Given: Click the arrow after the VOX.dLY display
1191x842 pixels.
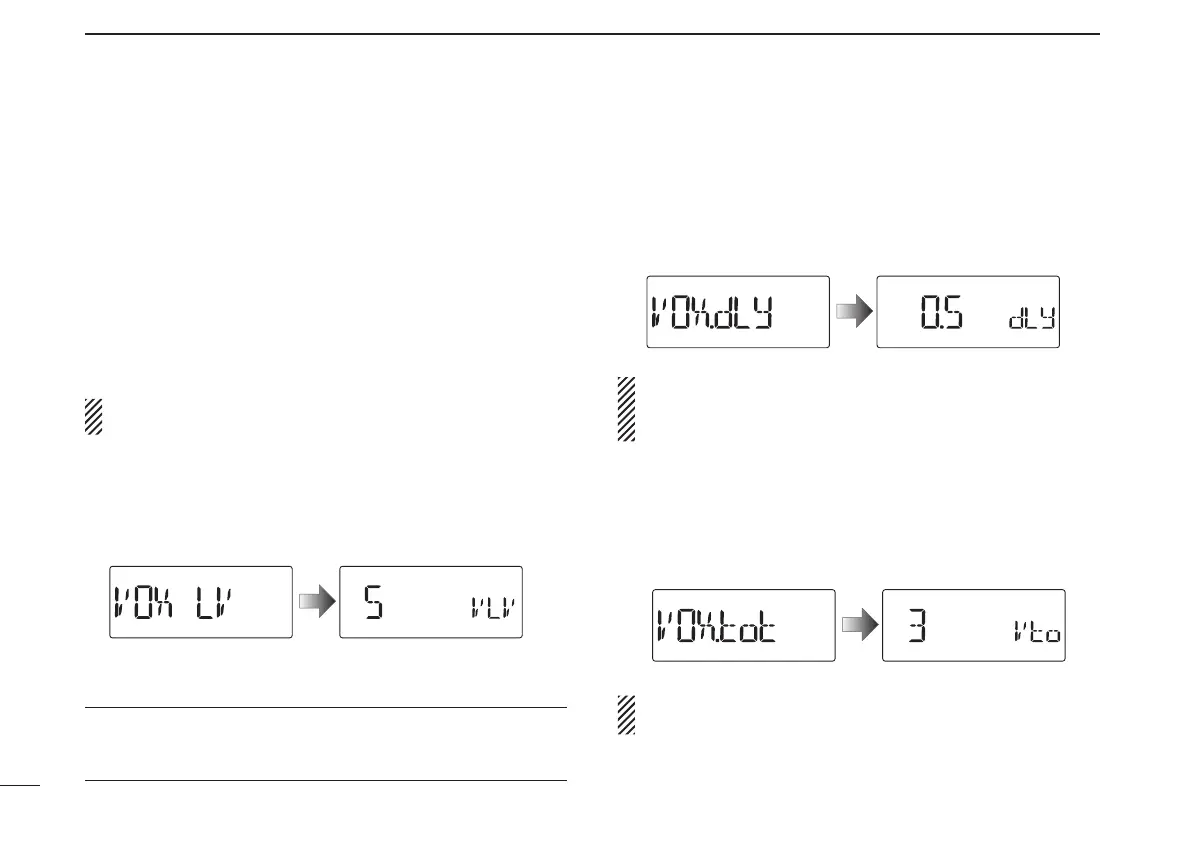Looking at the screenshot, I should pyautogui.click(x=854, y=311).
